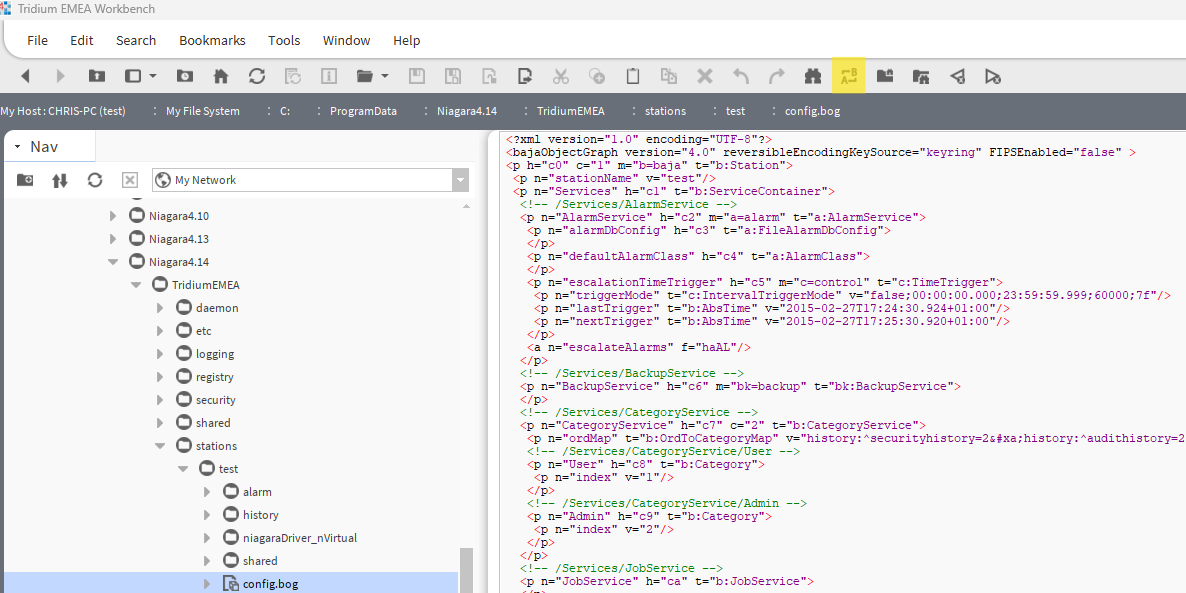This screenshot has width=1186, height=593.
Task: Collapse the Nav side bar header arrow
Action: (17, 147)
